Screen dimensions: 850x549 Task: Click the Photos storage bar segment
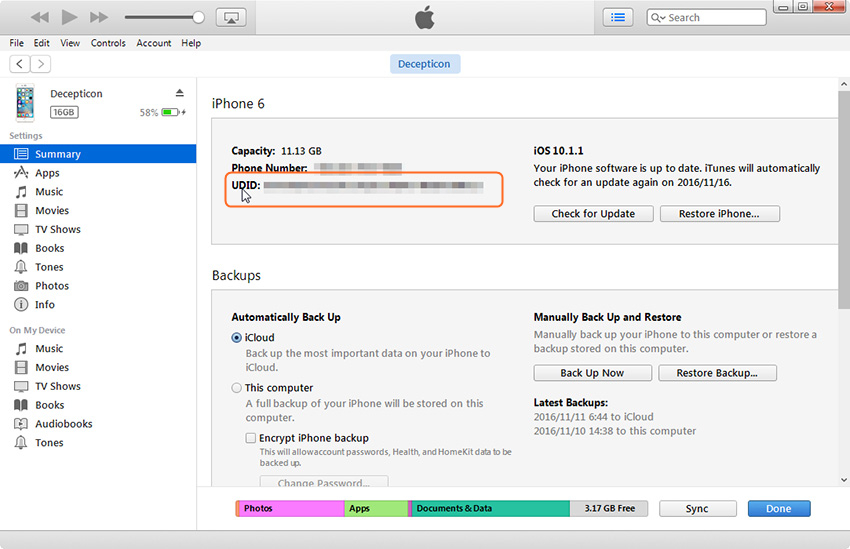coord(291,508)
